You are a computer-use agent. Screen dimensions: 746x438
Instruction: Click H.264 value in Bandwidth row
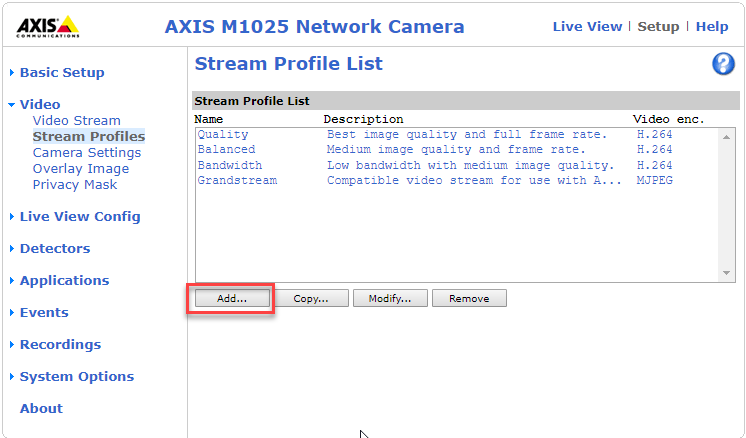pos(655,165)
